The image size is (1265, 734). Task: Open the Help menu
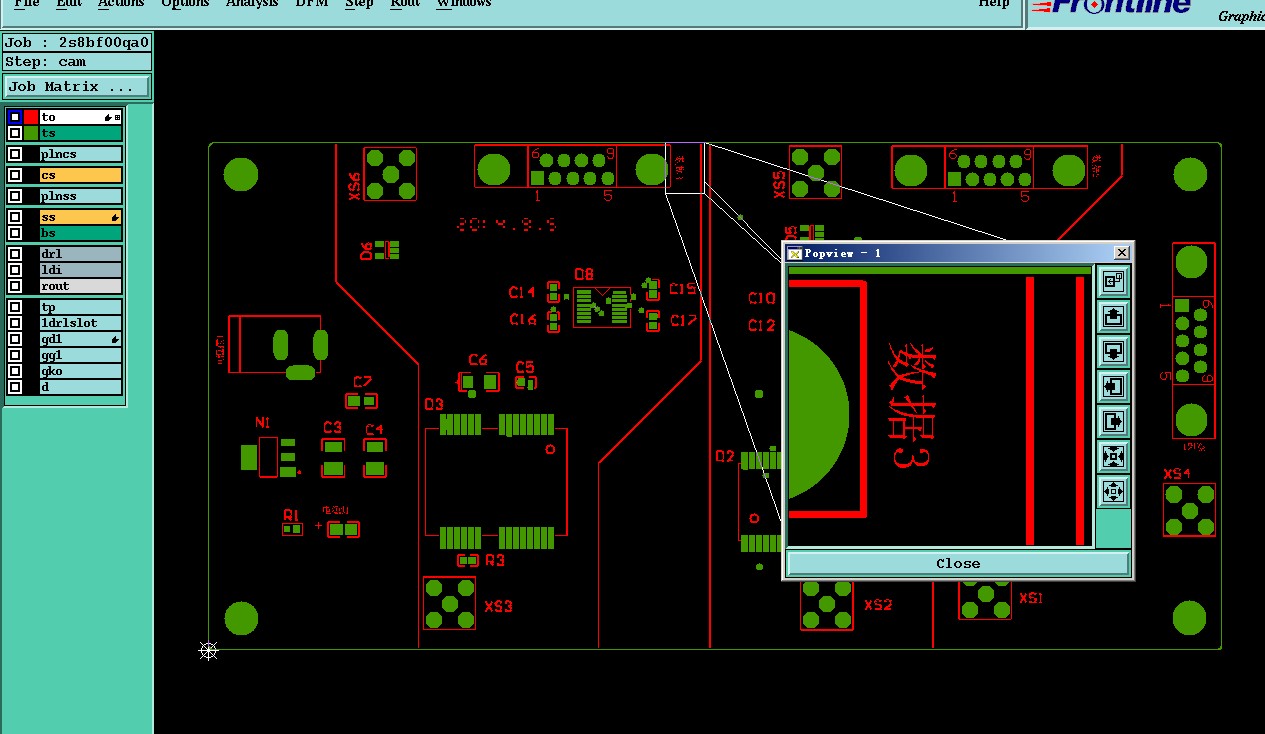(993, 4)
